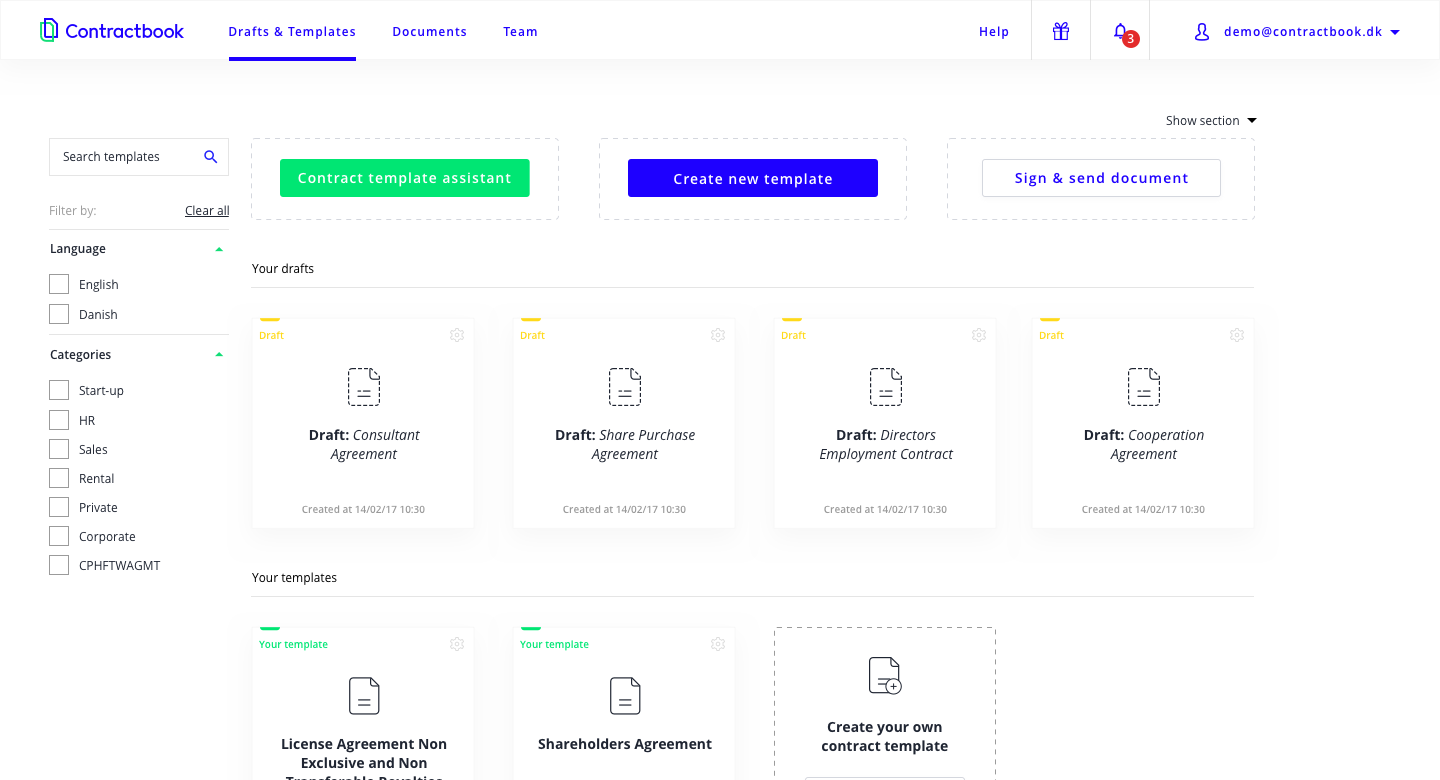Viewport: 1440px width, 780px height.
Task: Toggle the English language filter
Action: tap(59, 284)
